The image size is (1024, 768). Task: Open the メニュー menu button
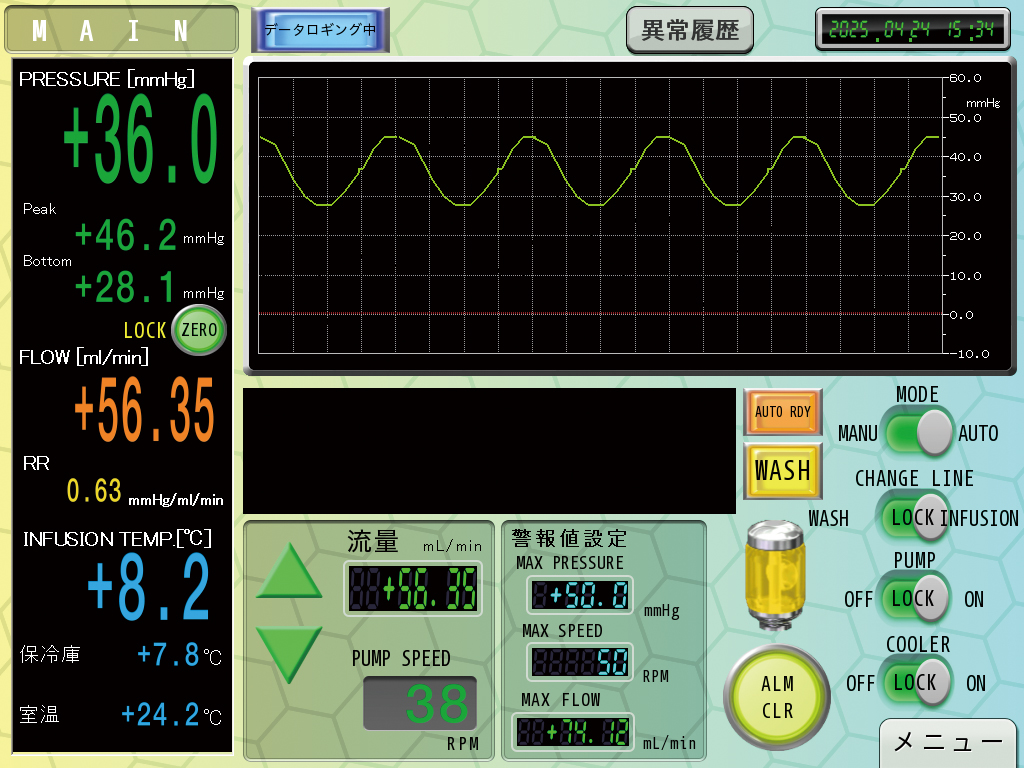tap(947, 743)
